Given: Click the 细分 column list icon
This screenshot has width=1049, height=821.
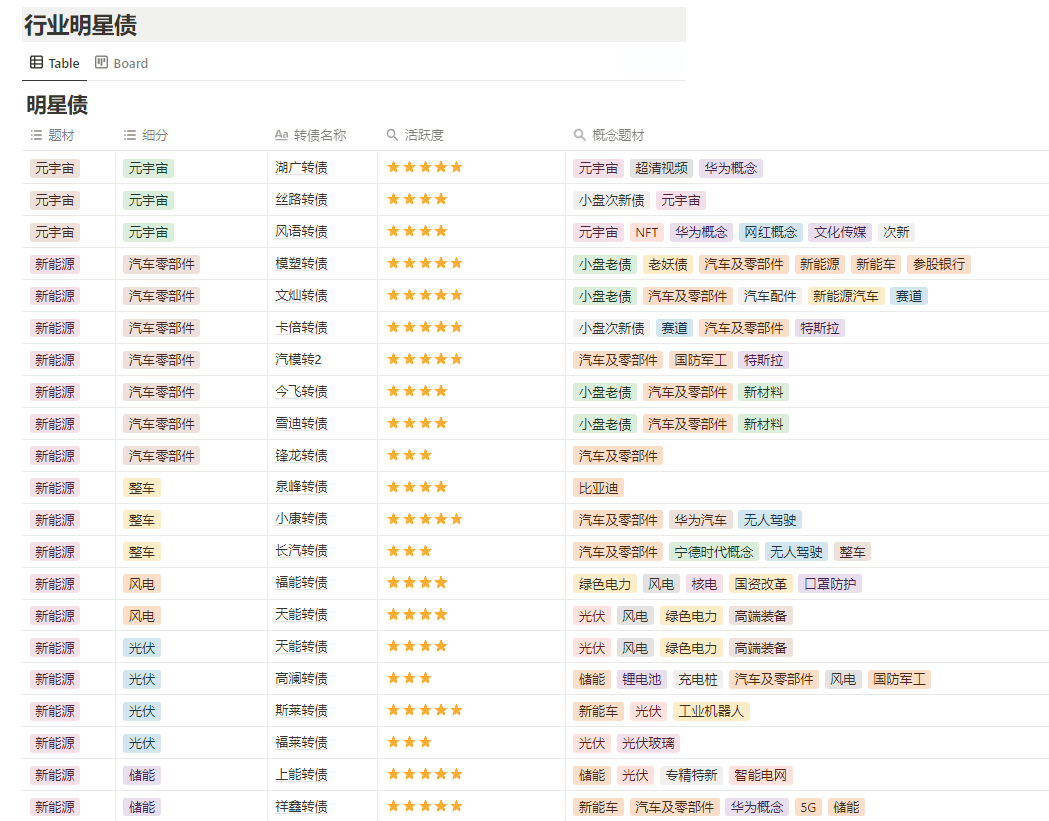Looking at the screenshot, I should pyautogui.click(x=130, y=135).
